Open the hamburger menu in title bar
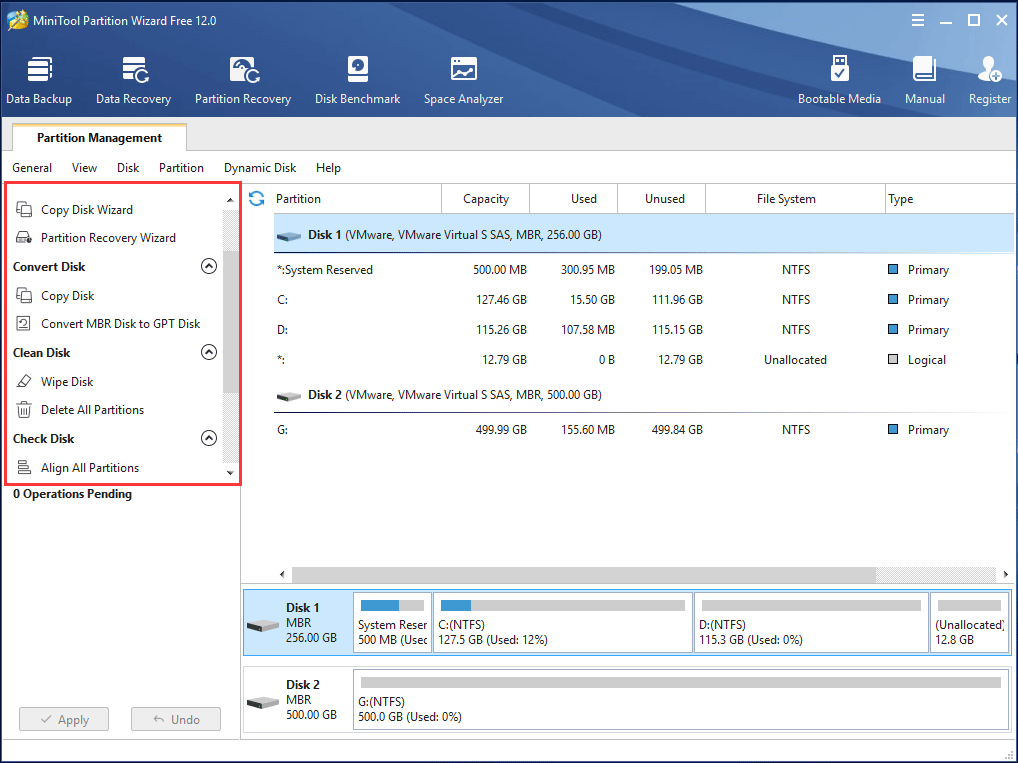 (917, 20)
